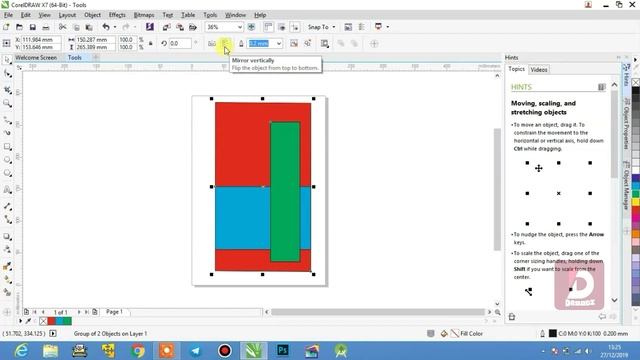
Task: Expand the document palette flyout arrow
Action: (x=20, y=321)
